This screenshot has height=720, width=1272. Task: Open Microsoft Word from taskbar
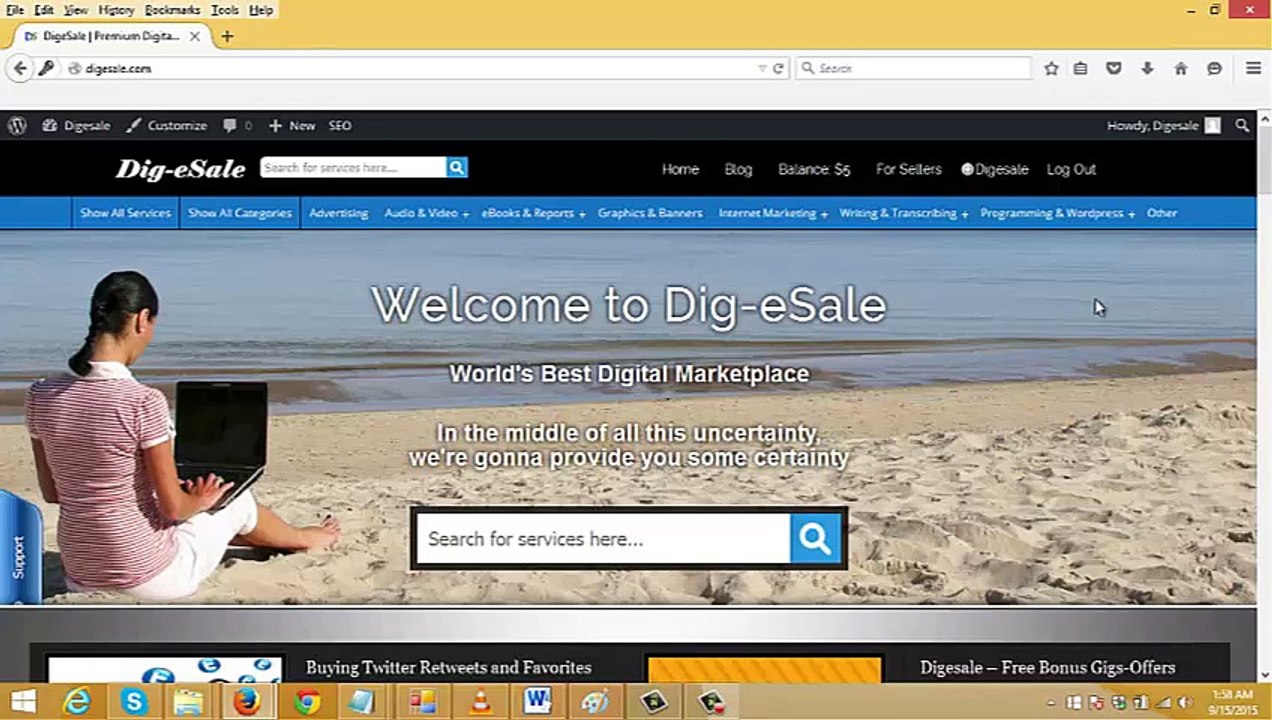click(537, 701)
